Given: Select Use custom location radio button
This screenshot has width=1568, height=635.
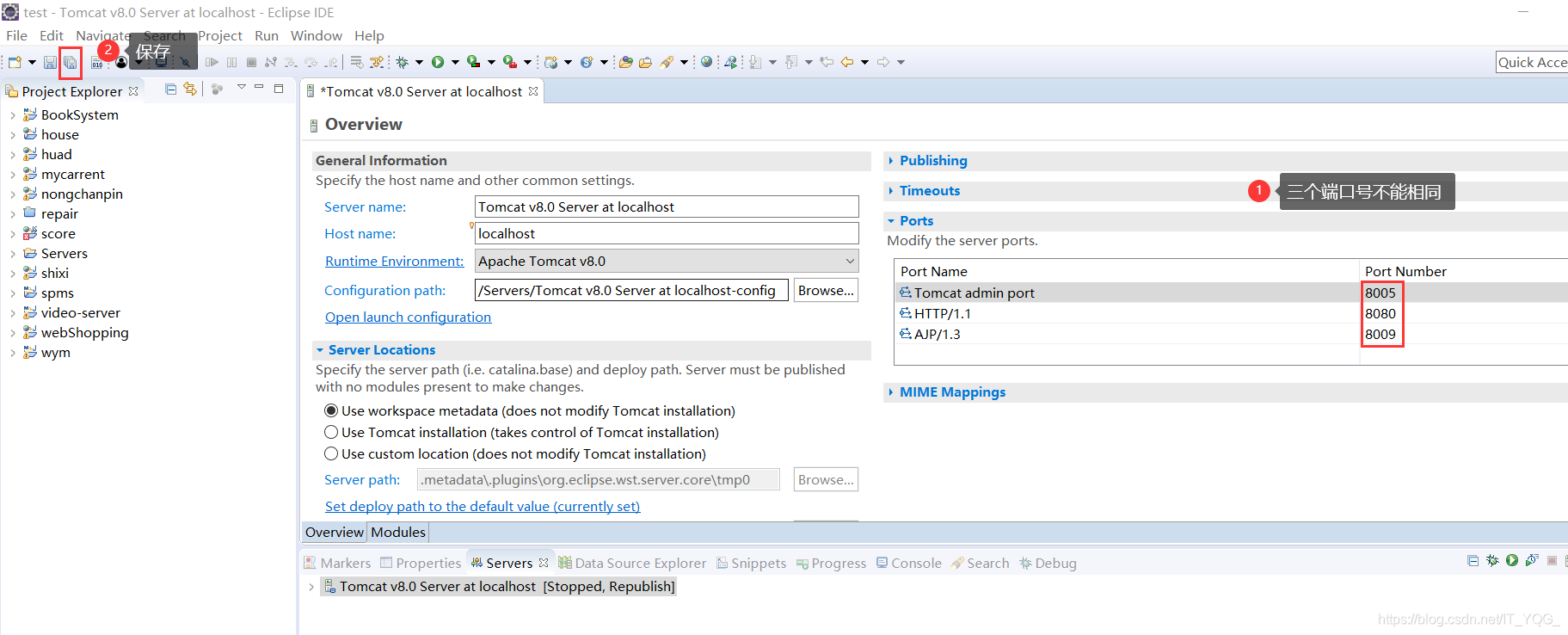Looking at the screenshot, I should click(x=331, y=453).
